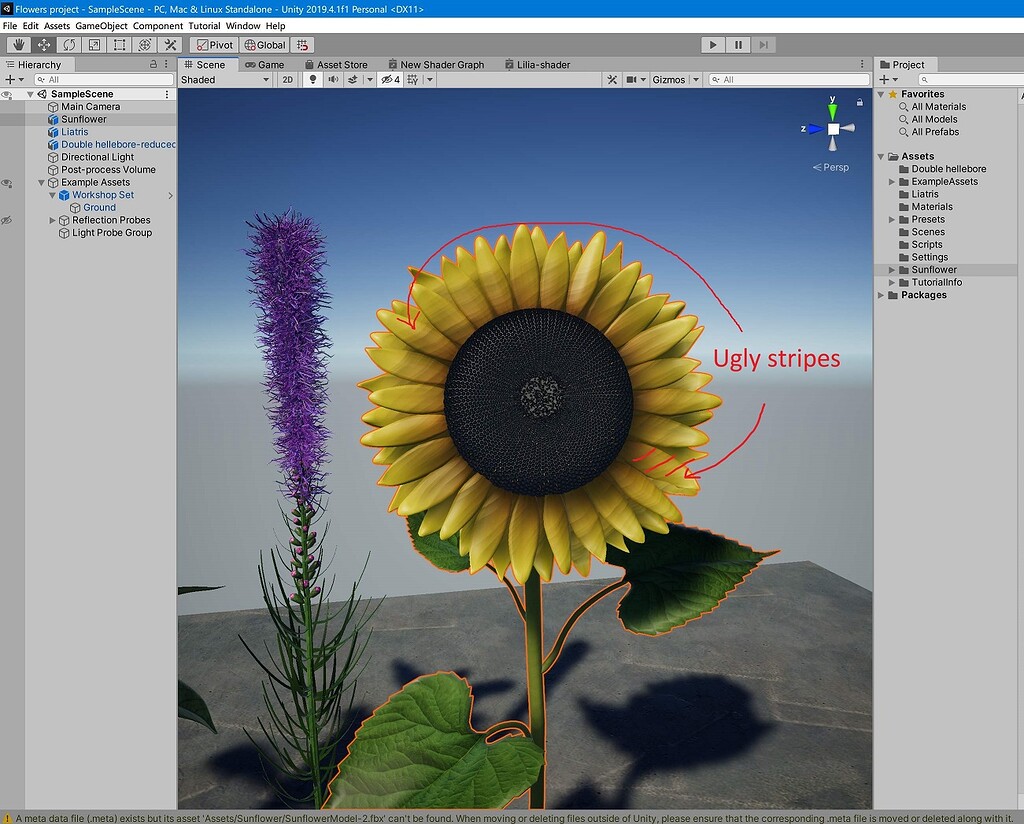Select the Hand tool in toolbar
Screen dimensions: 1024x824
pyautogui.click(x=18, y=44)
